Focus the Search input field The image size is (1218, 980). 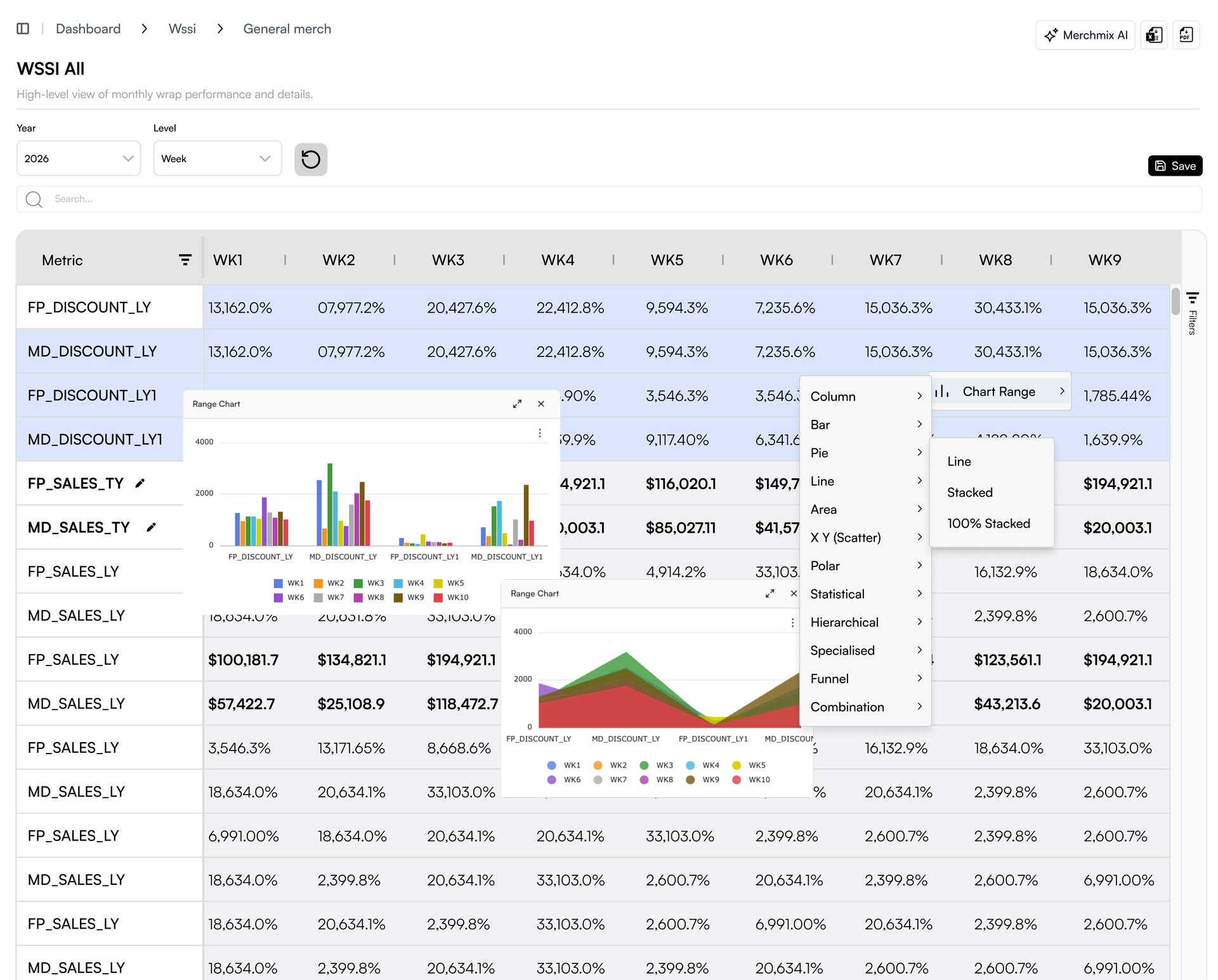click(x=609, y=199)
